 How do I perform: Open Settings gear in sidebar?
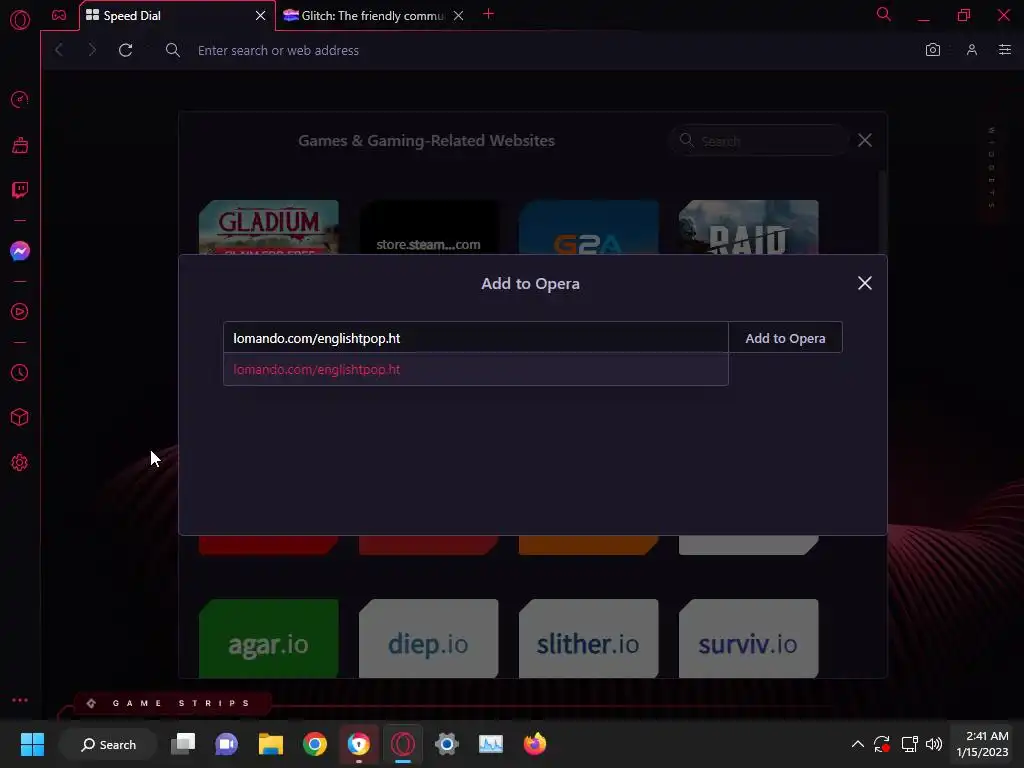click(20, 462)
